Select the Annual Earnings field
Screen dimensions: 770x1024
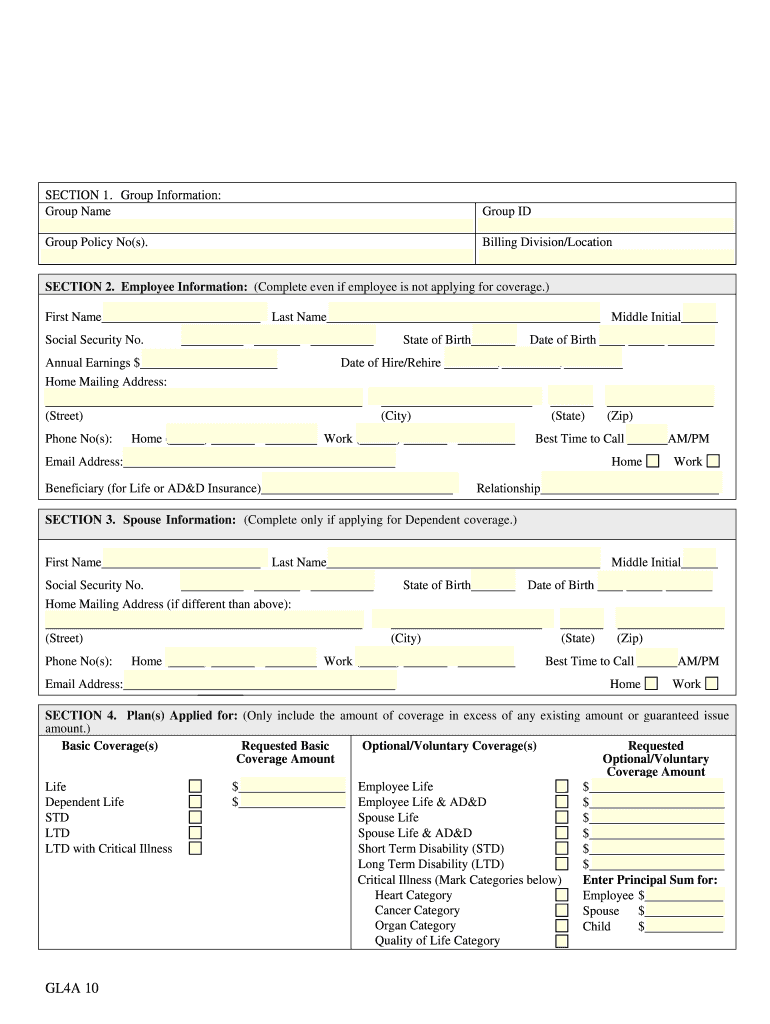(208, 361)
